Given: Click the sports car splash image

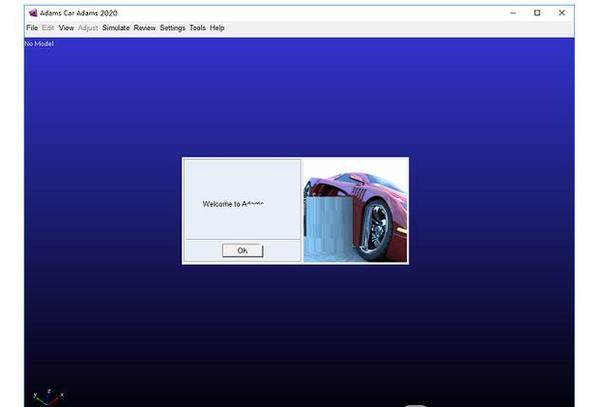Looking at the screenshot, I should tap(355, 211).
